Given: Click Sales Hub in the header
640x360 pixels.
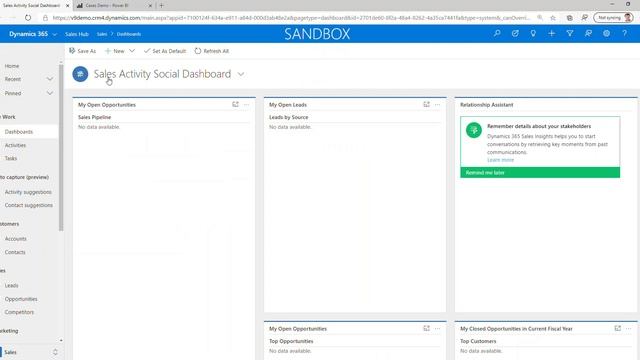Looking at the screenshot, I should [x=77, y=34].
